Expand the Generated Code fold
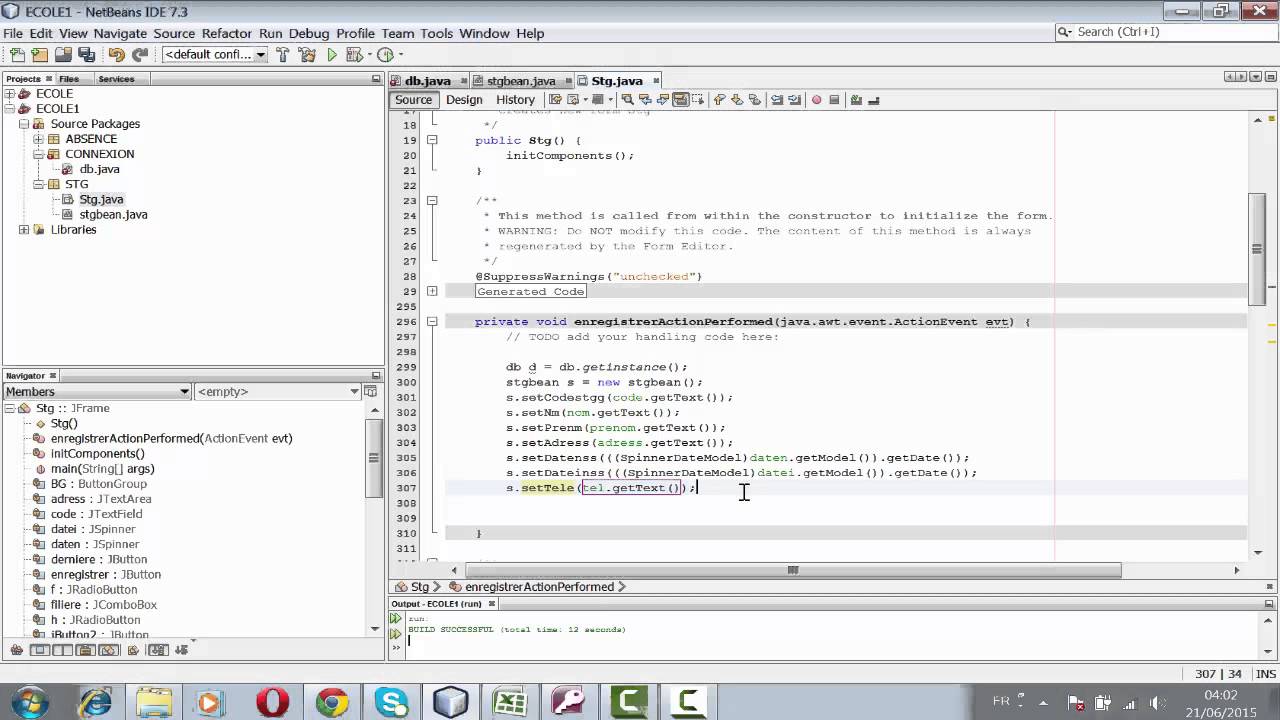 432,291
